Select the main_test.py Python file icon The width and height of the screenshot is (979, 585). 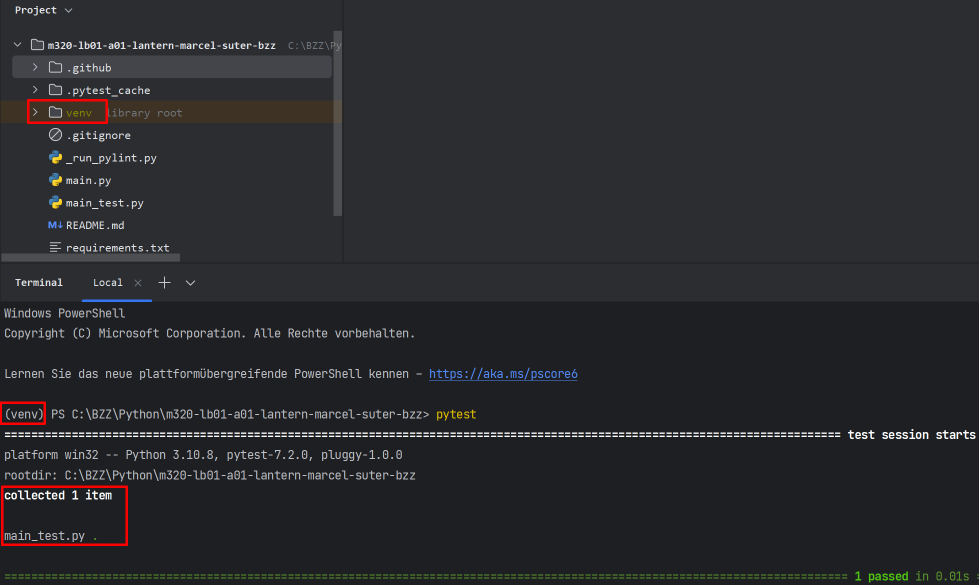point(56,203)
